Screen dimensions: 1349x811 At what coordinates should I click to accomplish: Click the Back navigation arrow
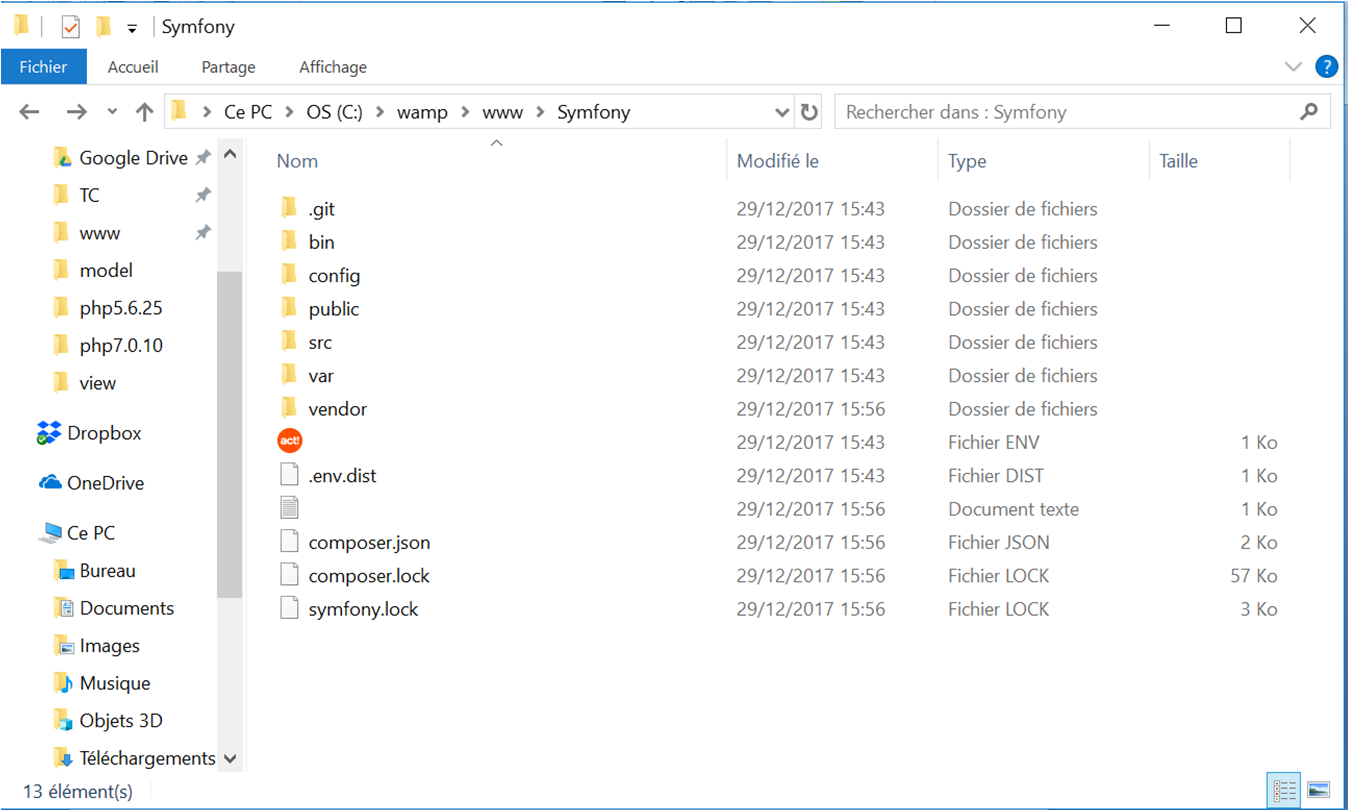29,112
